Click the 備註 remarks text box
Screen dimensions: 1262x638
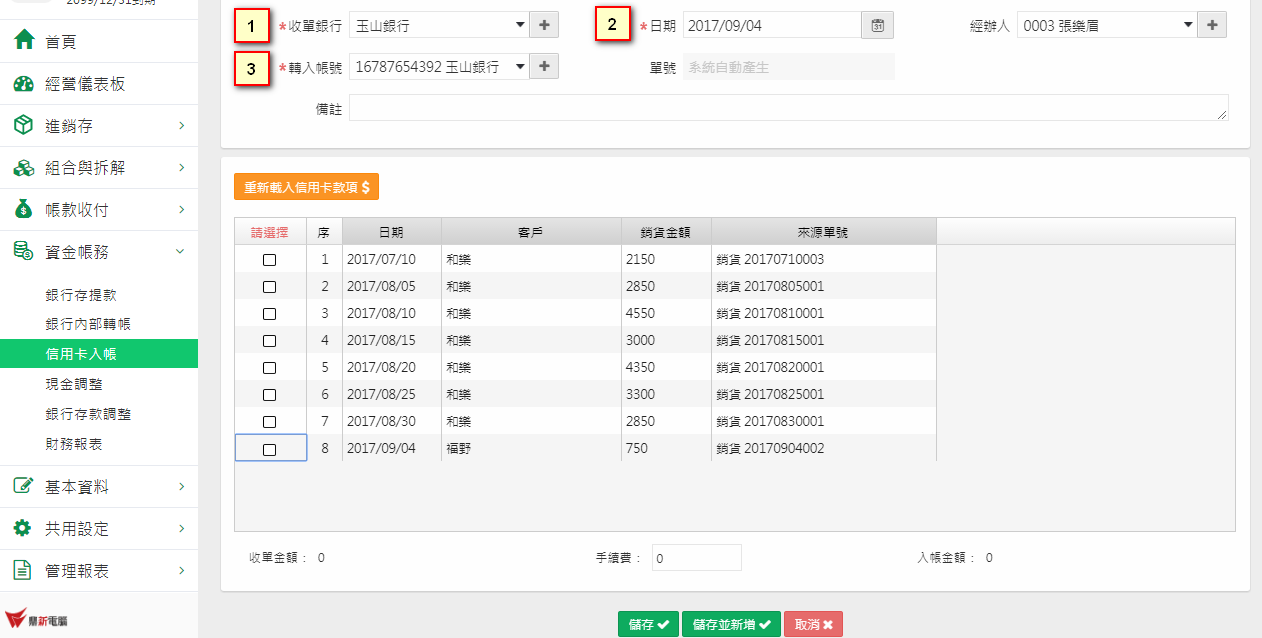(x=789, y=108)
